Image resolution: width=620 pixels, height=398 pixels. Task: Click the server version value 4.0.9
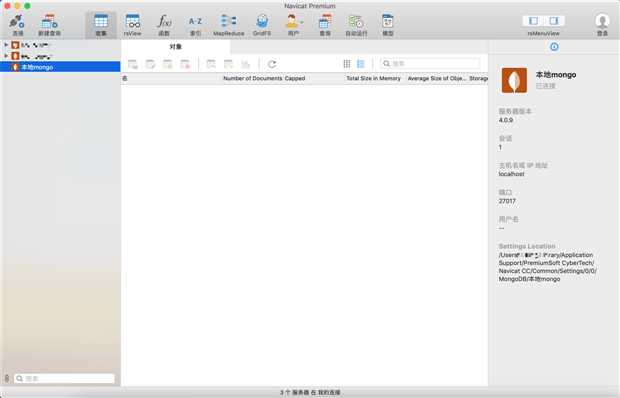click(506, 120)
